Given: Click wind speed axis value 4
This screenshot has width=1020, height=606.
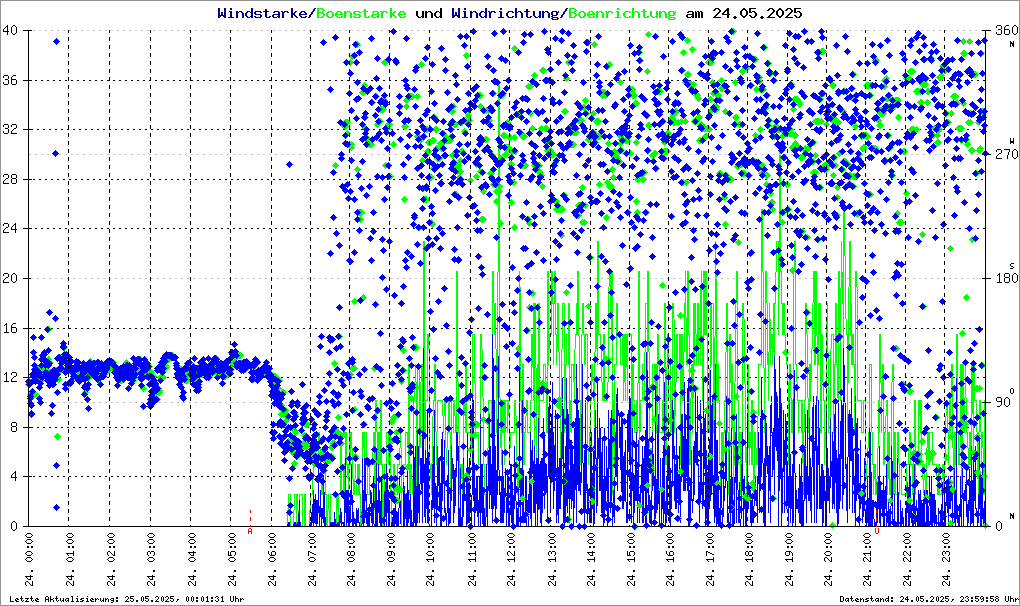Looking at the screenshot, I should (x=14, y=477).
